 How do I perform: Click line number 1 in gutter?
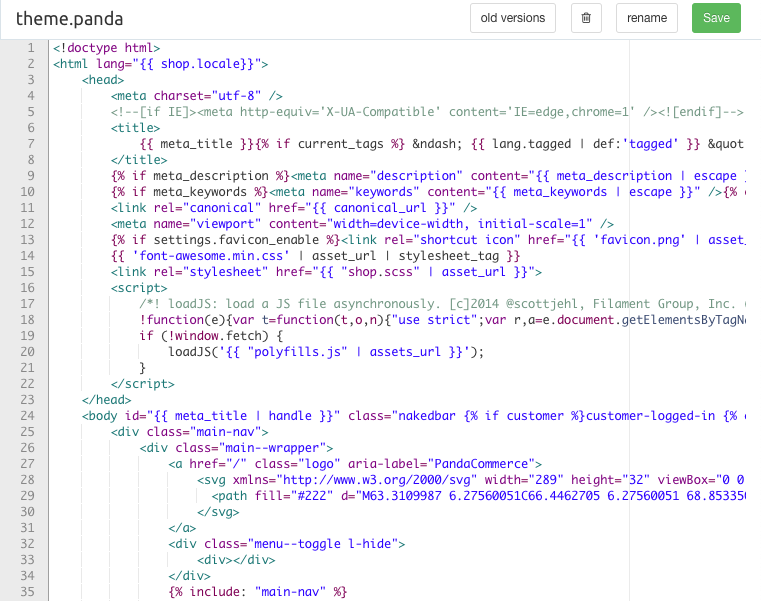[x=31, y=48]
